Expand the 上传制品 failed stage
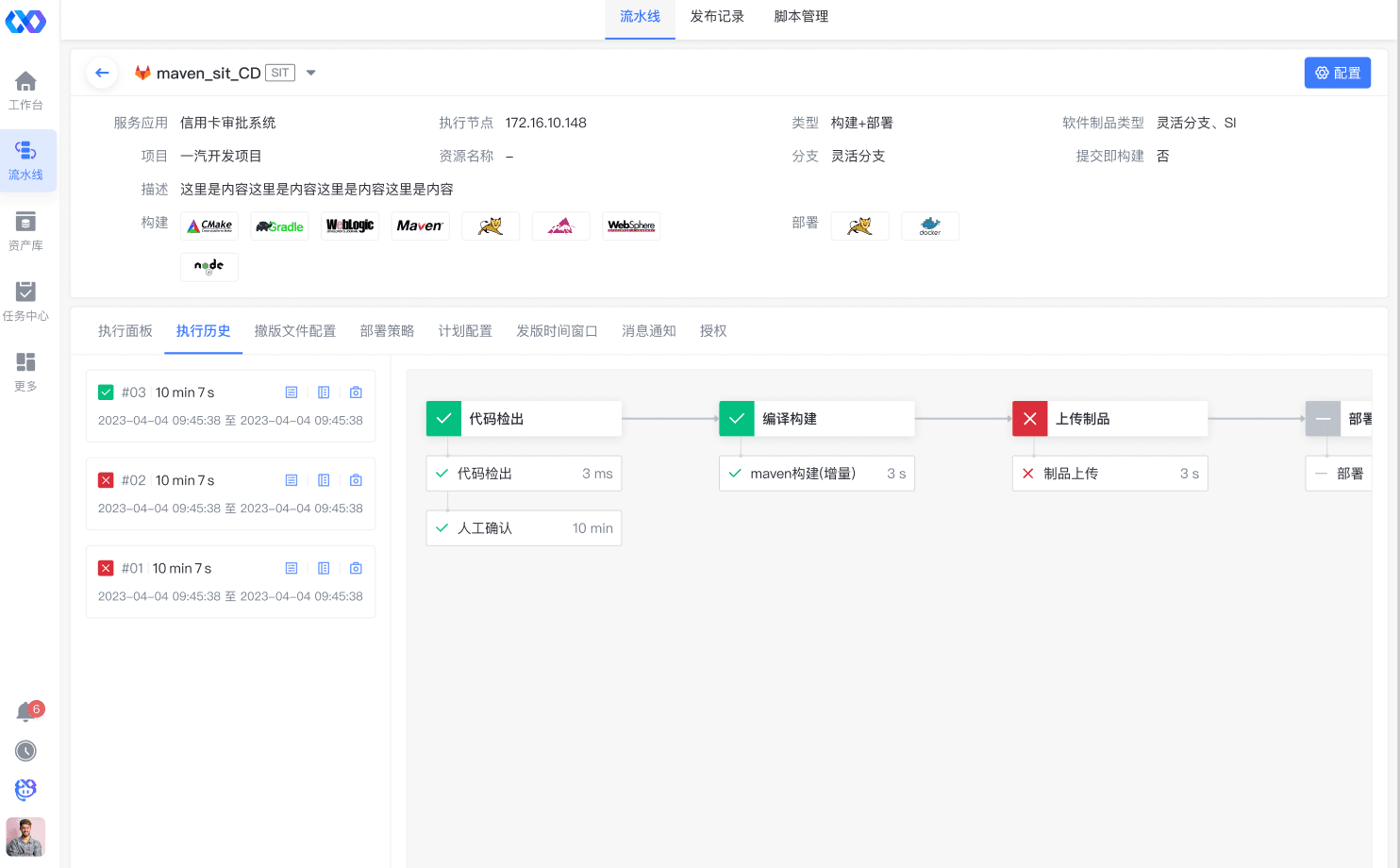1400x868 pixels. tap(1109, 419)
